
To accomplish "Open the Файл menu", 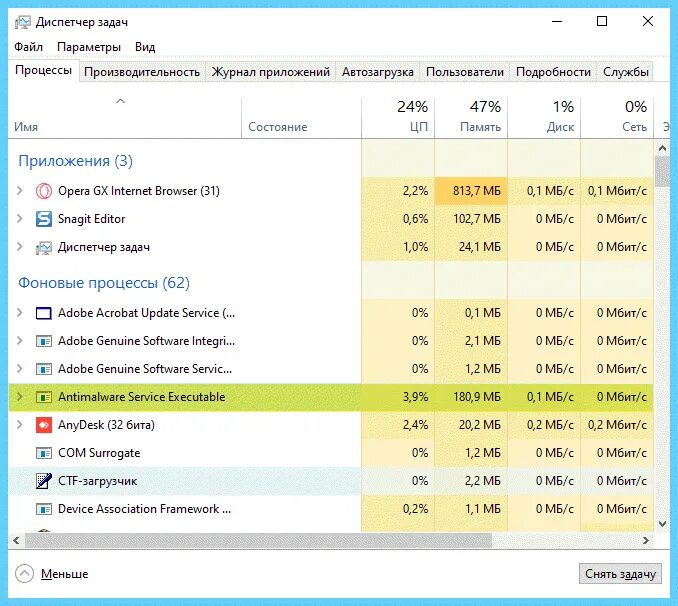I will [x=29, y=47].
